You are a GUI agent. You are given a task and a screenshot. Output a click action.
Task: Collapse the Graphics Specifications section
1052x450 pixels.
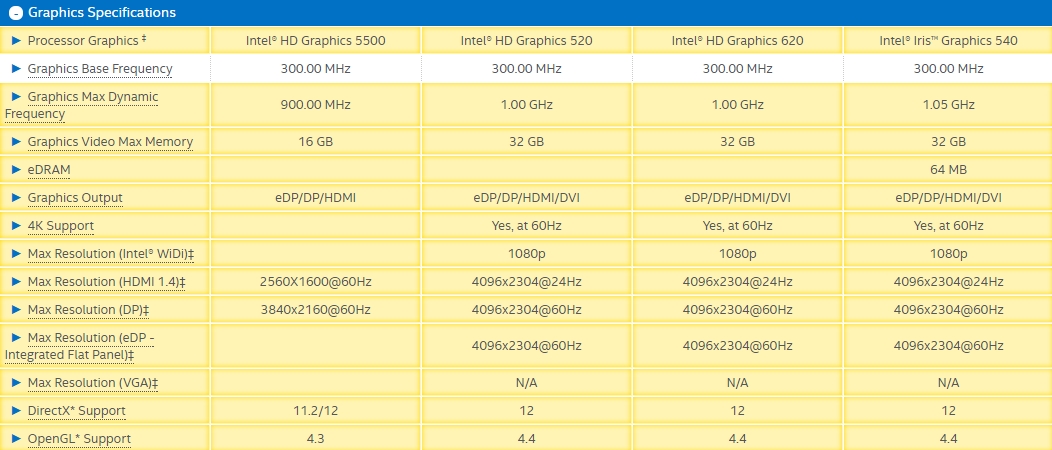[16, 13]
